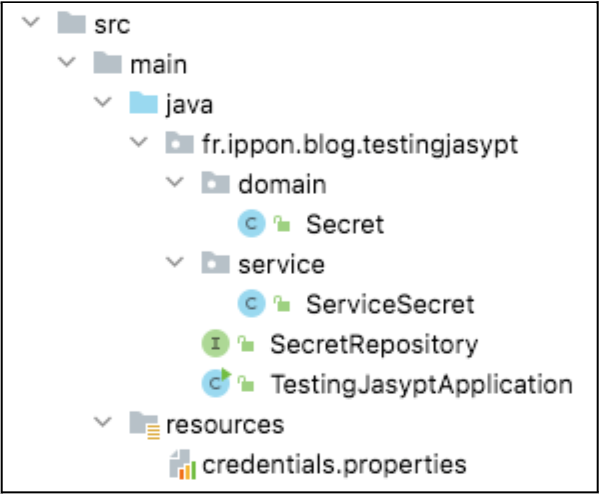
Task: Click the TestingJasyptApplication runnable class icon
Action: point(216,384)
